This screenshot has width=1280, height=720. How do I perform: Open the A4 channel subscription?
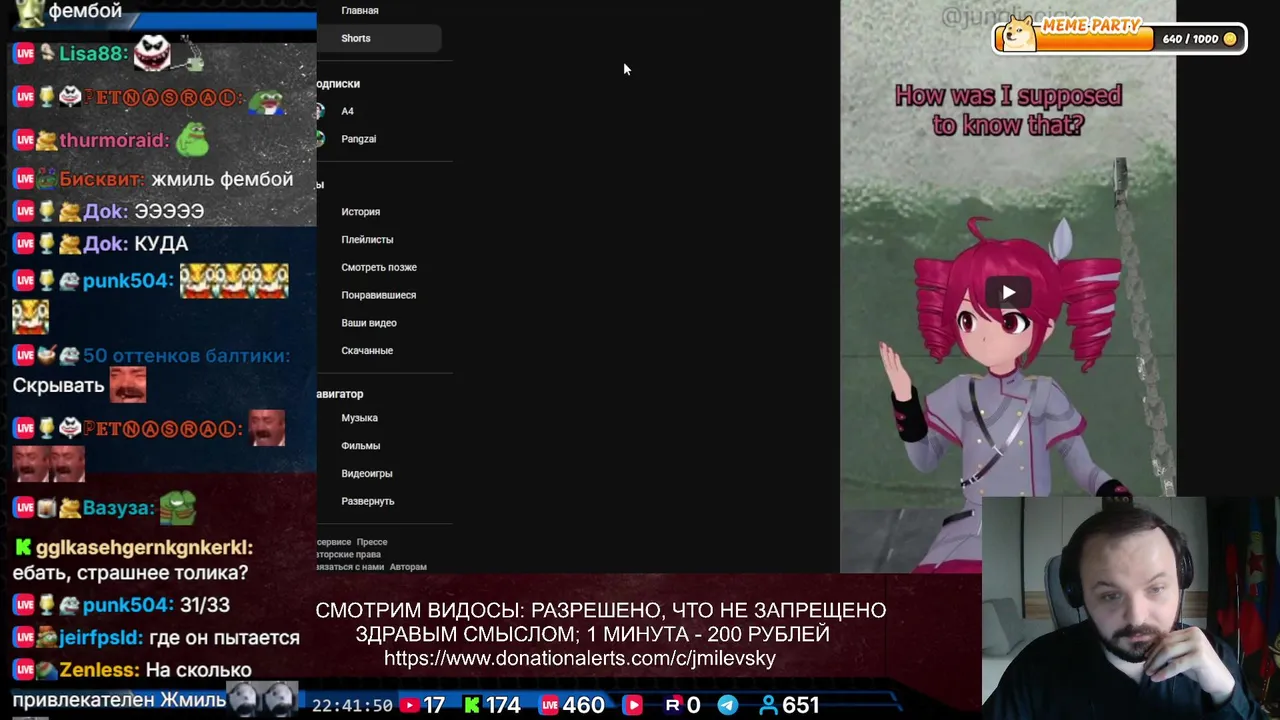coord(347,111)
